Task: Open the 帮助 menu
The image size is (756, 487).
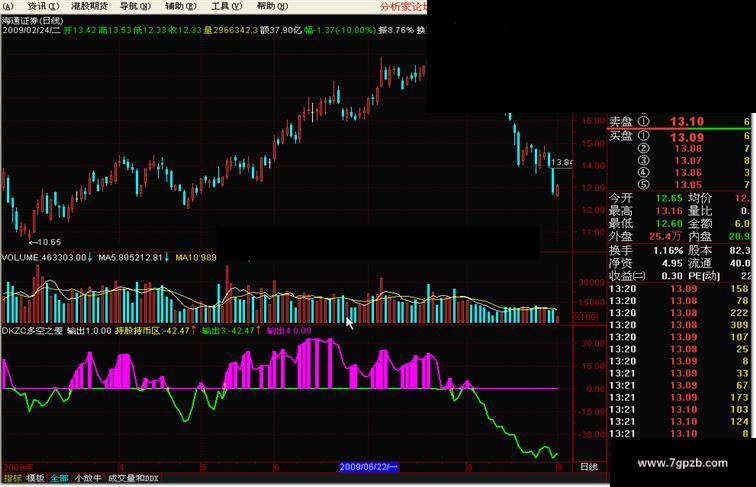Action: (272, 6)
